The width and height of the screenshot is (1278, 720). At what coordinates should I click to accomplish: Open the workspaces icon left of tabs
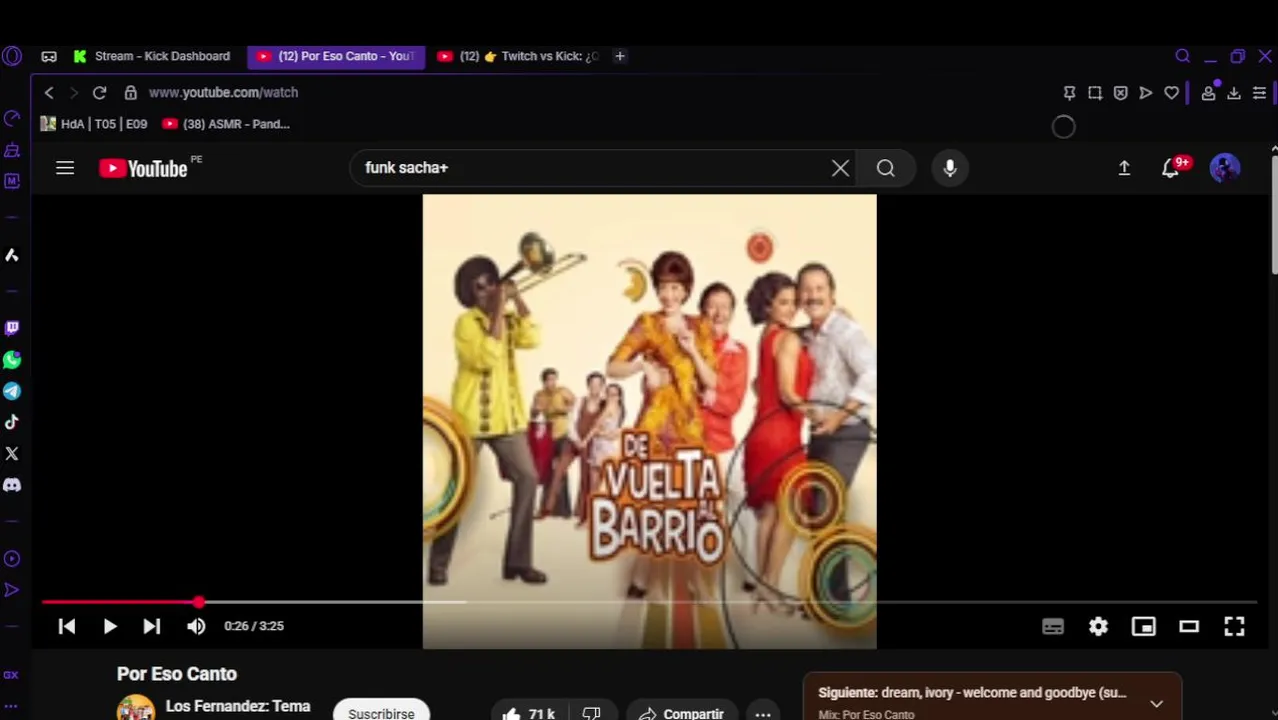click(x=49, y=56)
